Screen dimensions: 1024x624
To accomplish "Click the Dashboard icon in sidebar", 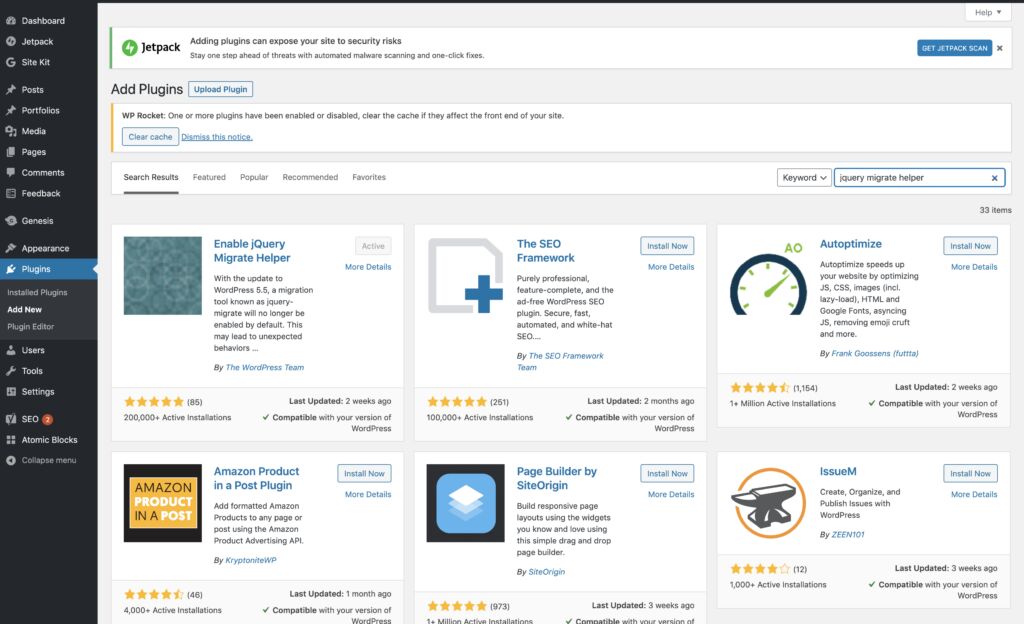I will tap(10, 21).
